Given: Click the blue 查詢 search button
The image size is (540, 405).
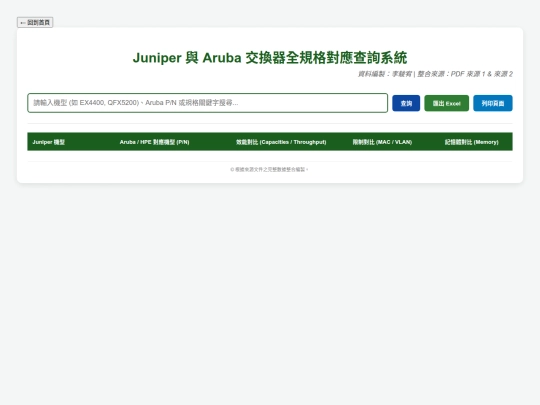Looking at the screenshot, I should (x=406, y=103).
